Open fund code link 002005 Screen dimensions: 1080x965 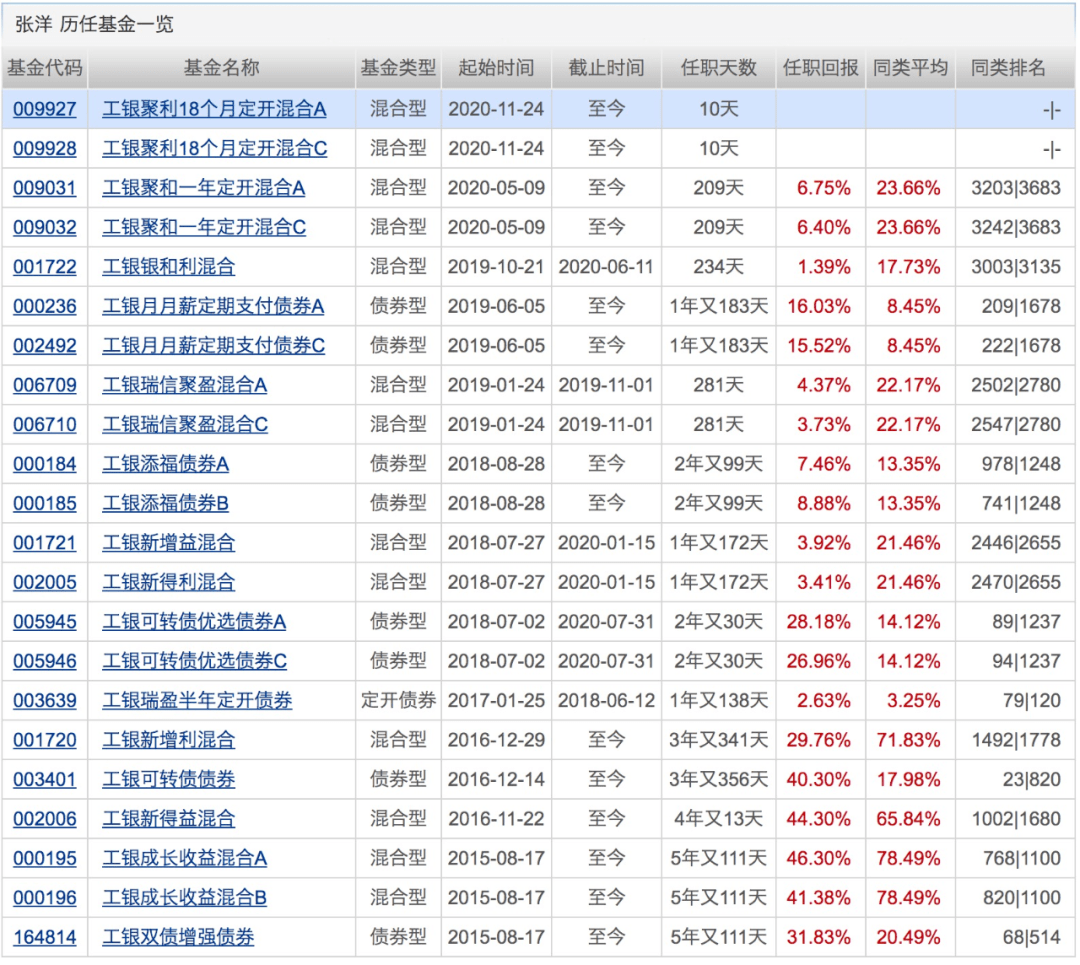[45, 582]
